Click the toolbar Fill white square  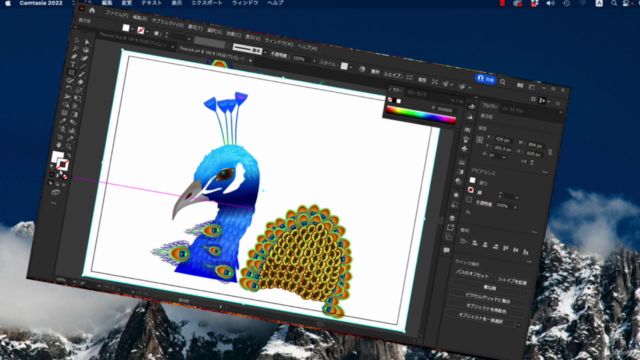click(x=57, y=157)
